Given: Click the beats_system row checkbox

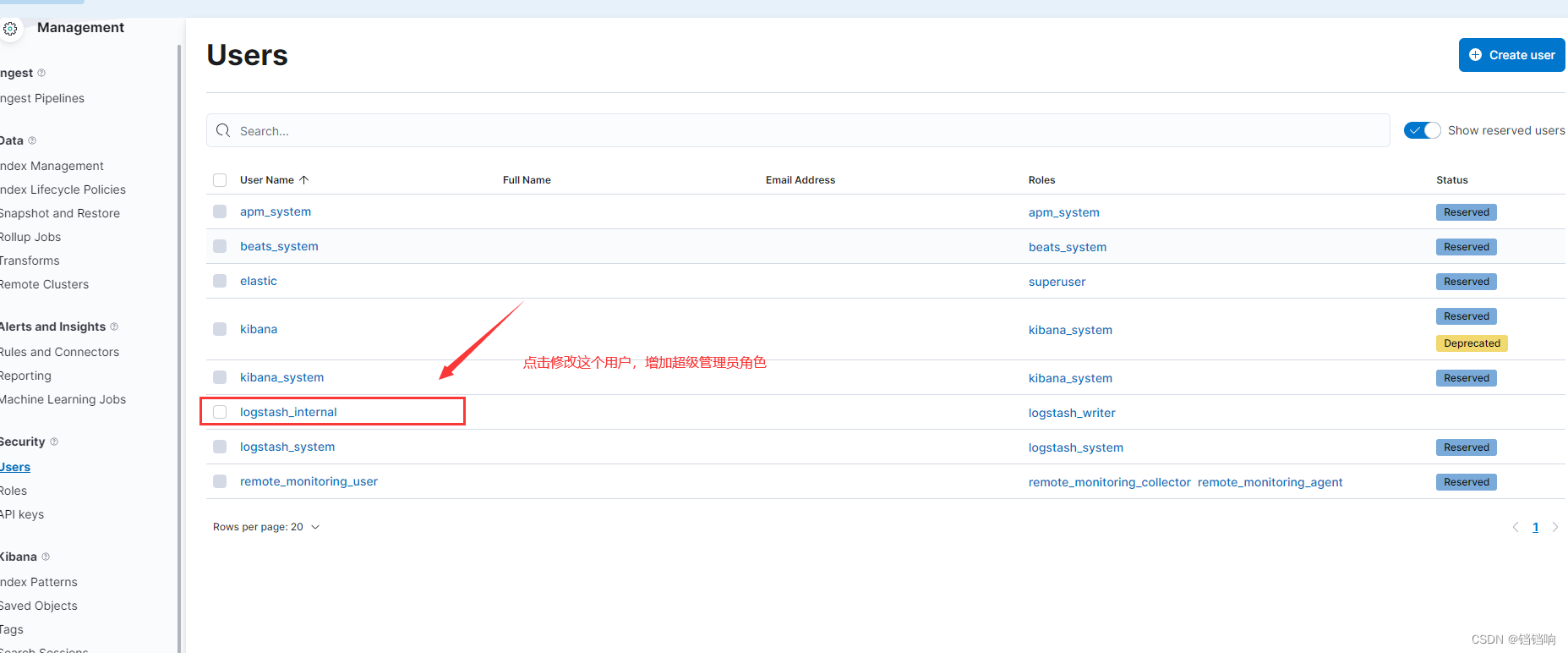Looking at the screenshot, I should click(220, 246).
